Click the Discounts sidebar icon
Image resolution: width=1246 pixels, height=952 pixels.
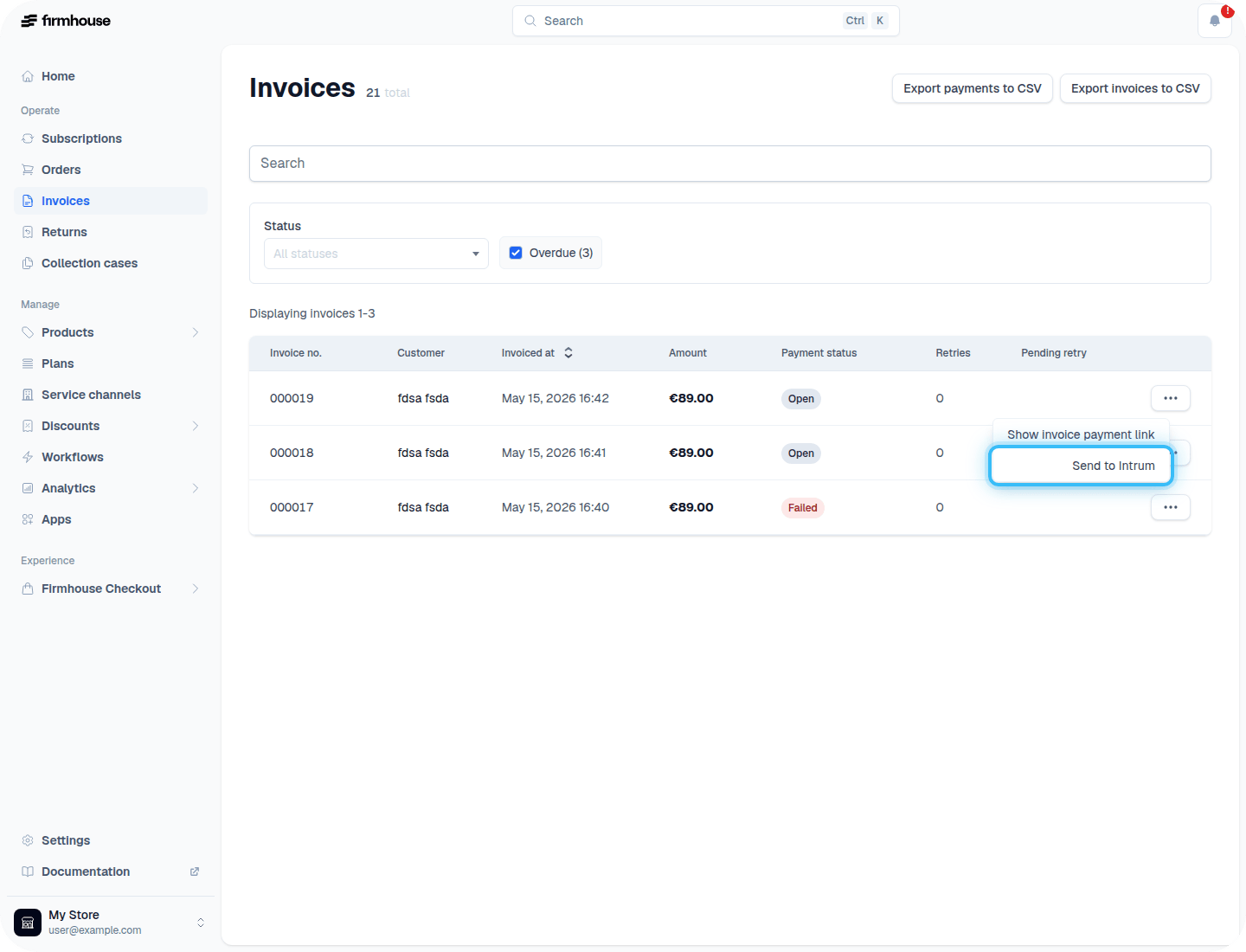[x=28, y=426]
